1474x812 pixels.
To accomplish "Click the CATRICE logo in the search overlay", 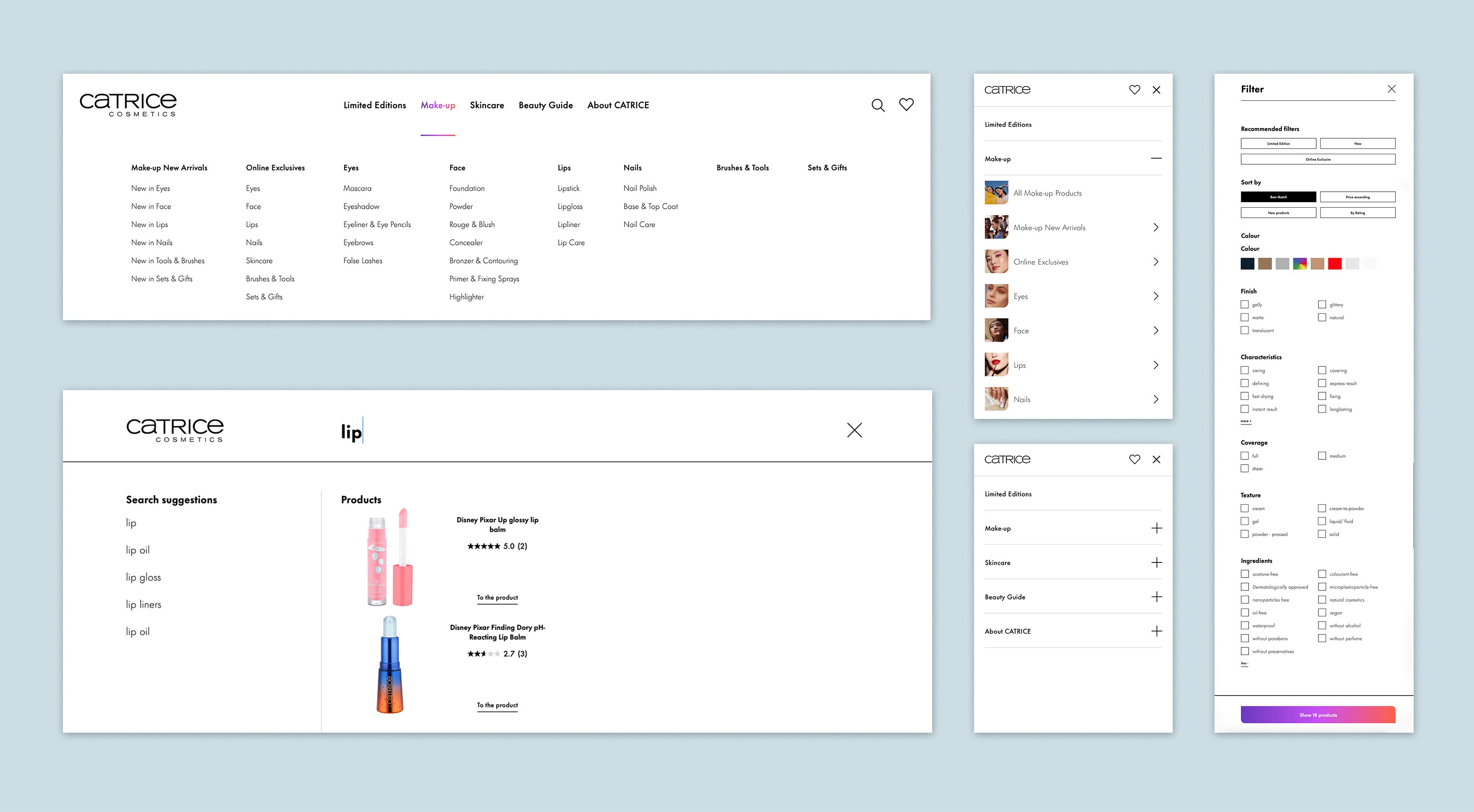I will (175, 430).
